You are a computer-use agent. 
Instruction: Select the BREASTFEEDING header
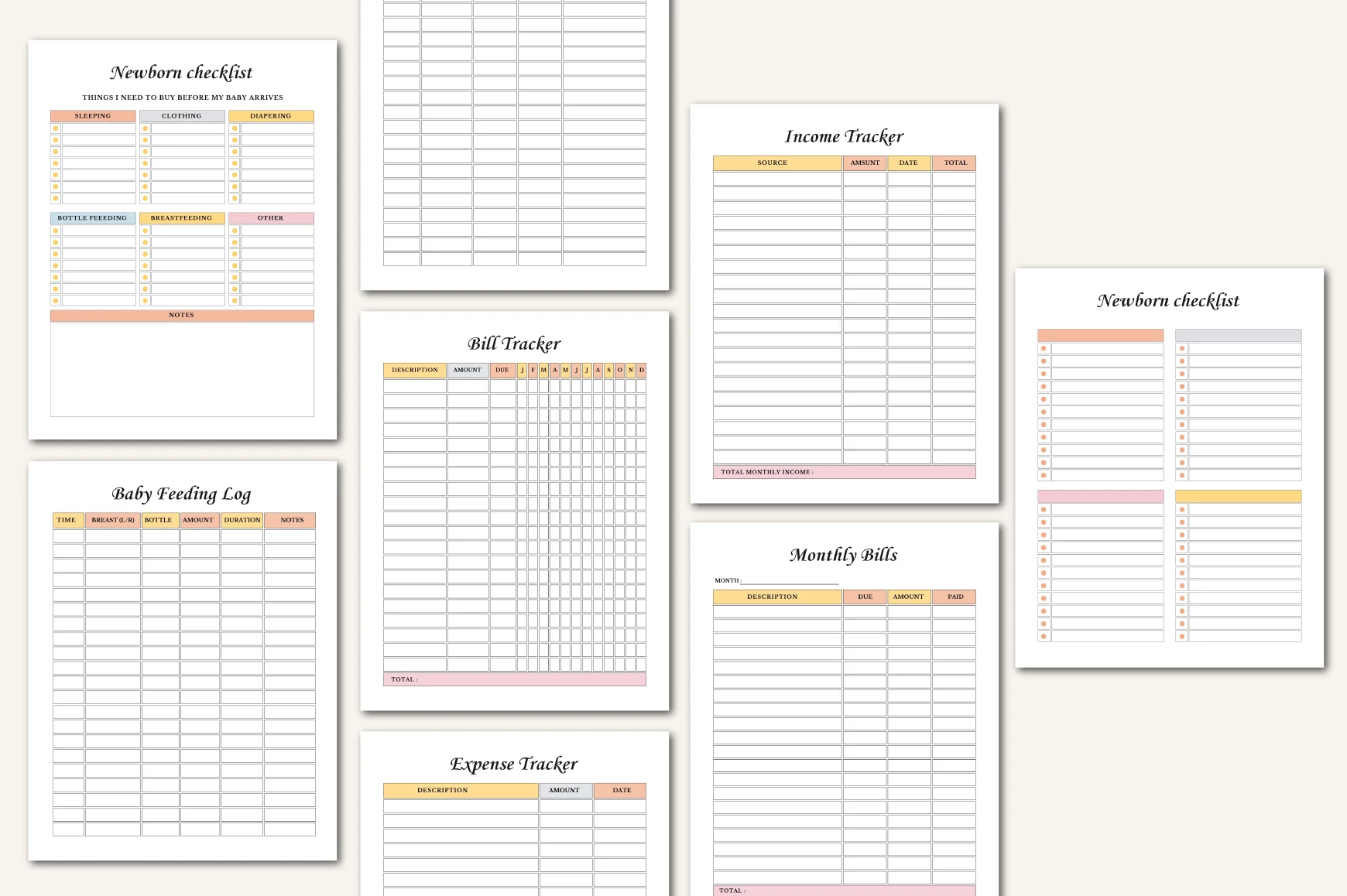182,218
